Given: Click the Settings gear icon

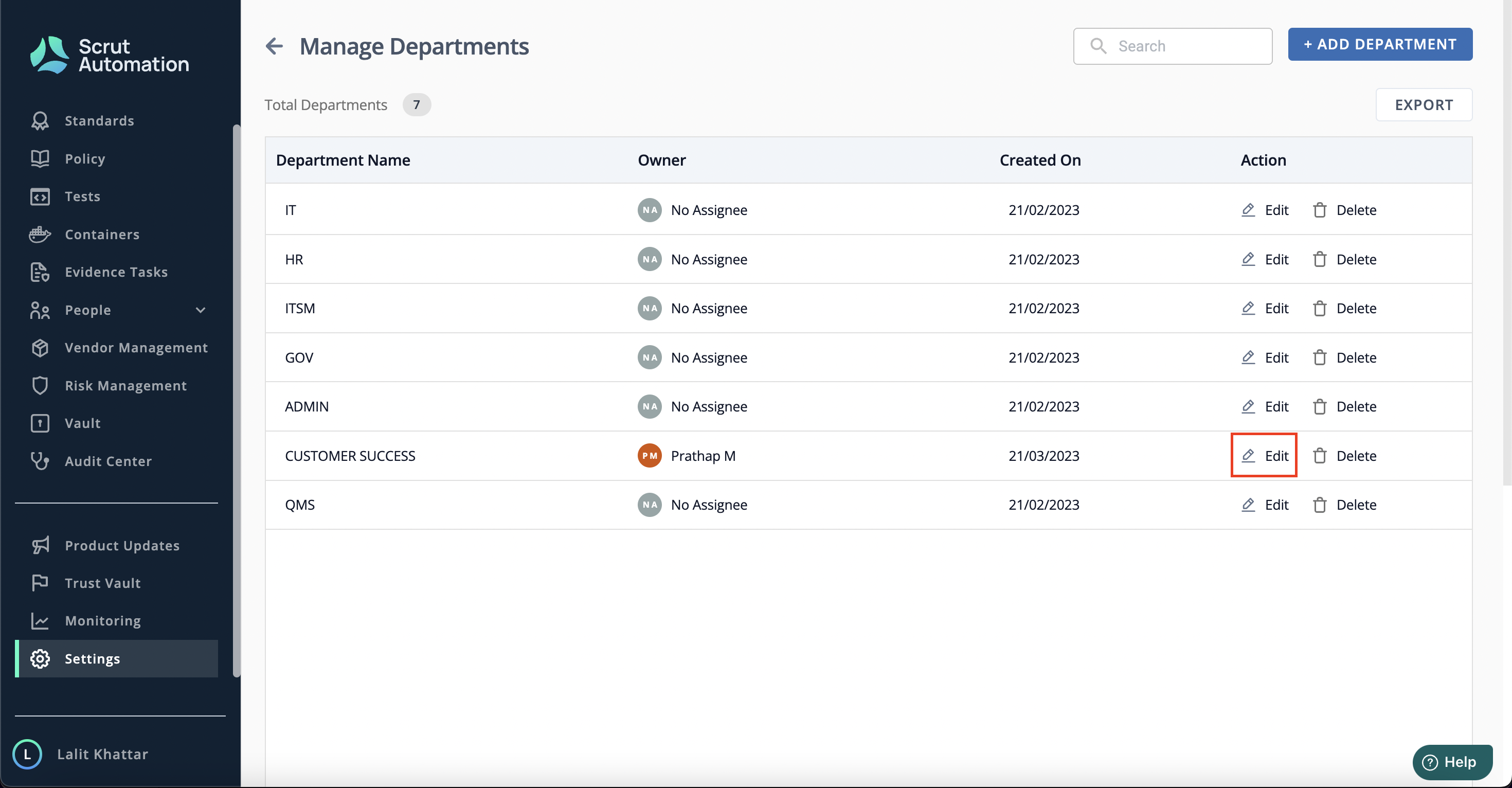Looking at the screenshot, I should click(x=40, y=659).
